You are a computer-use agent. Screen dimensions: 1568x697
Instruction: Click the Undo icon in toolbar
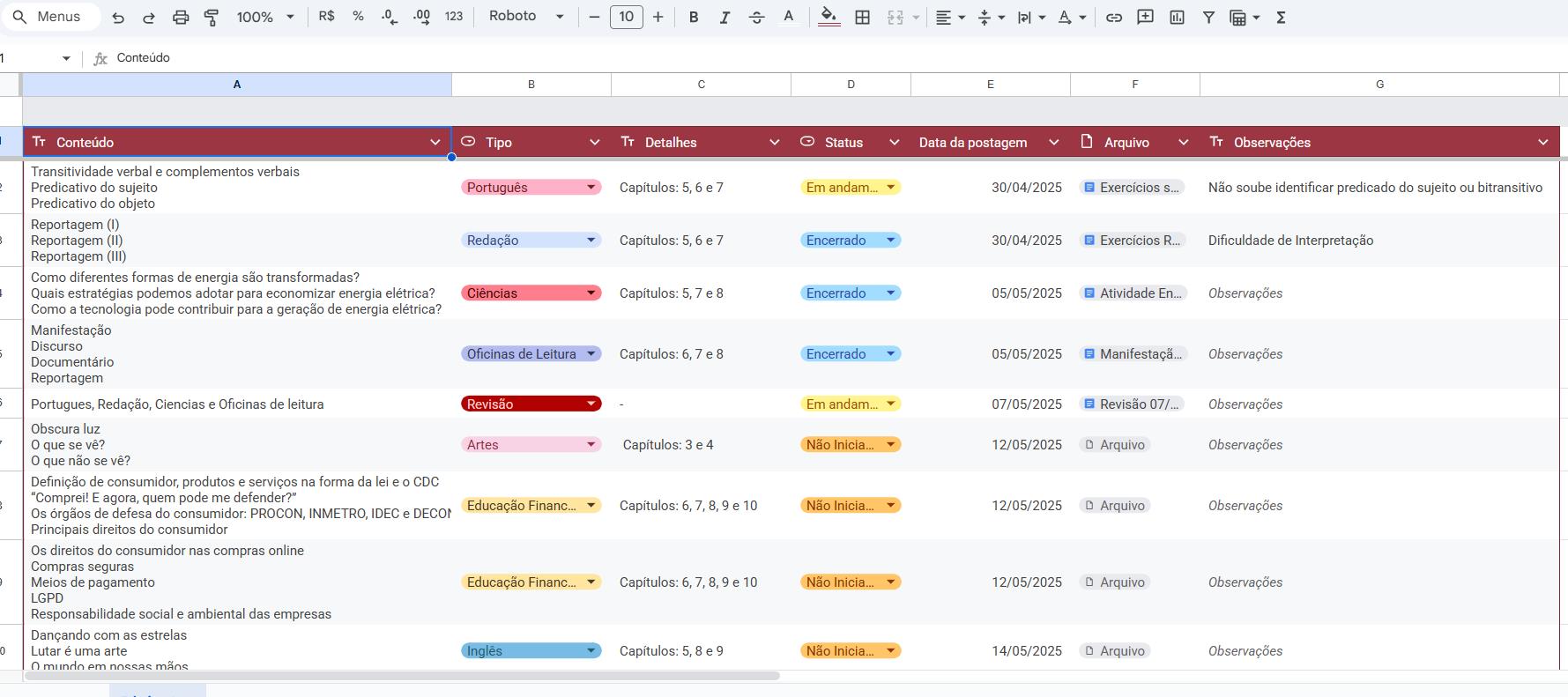tap(118, 18)
